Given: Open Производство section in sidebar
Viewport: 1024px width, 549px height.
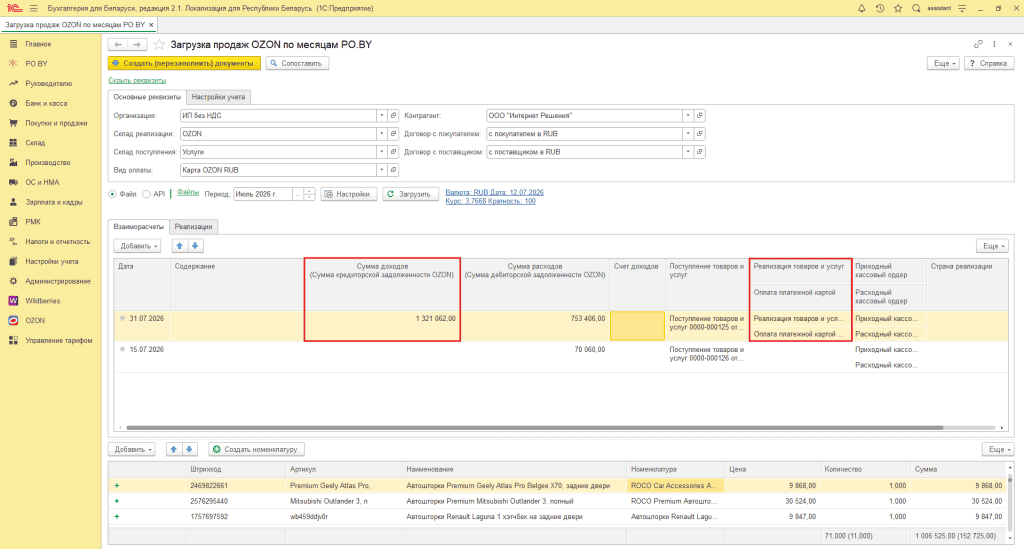Looking at the screenshot, I should point(48,163).
